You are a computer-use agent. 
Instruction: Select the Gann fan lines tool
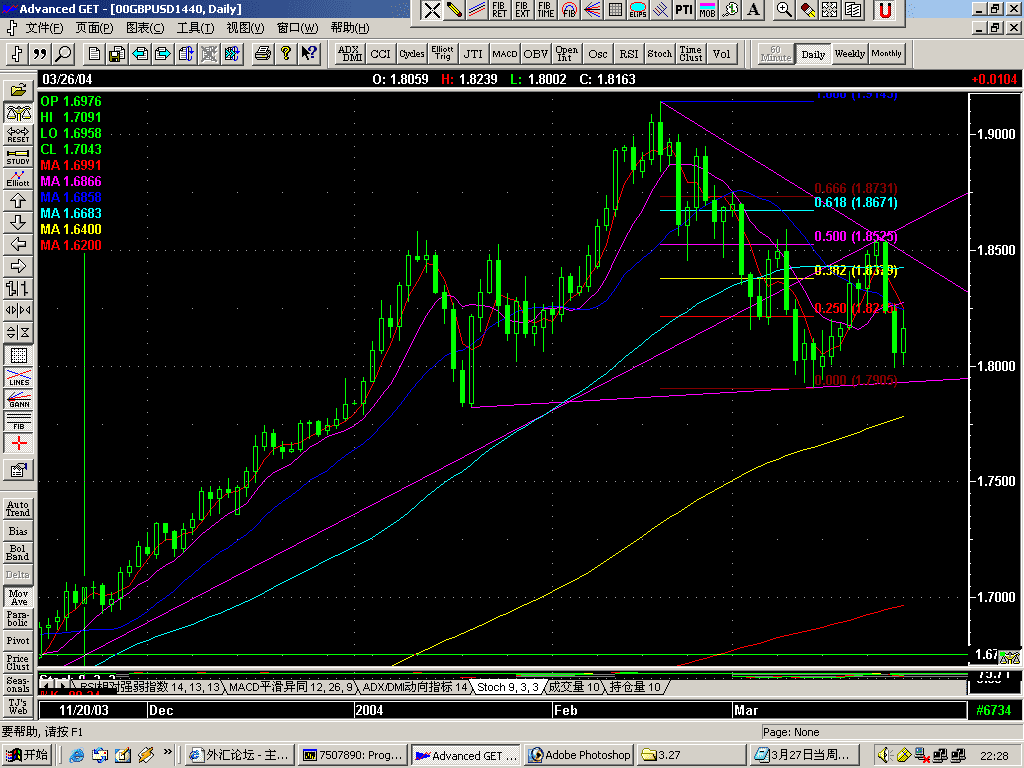[592, 10]
